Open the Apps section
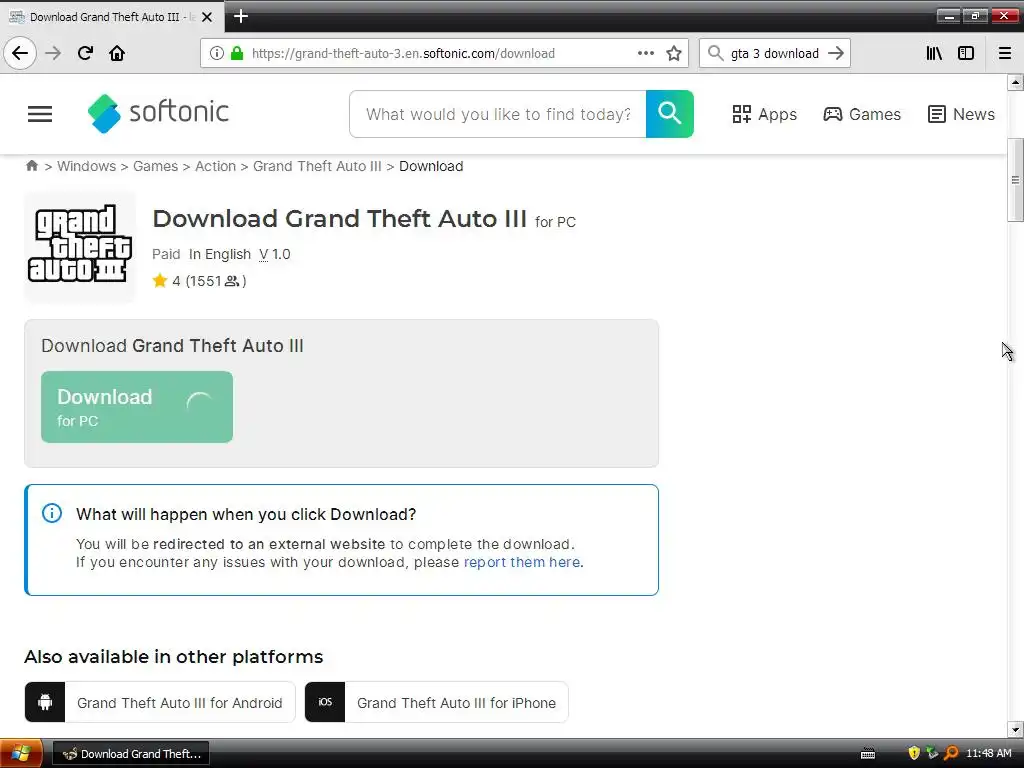This screenshot has width=1024, height=768. pyautogui.click(x=764, y=114)
